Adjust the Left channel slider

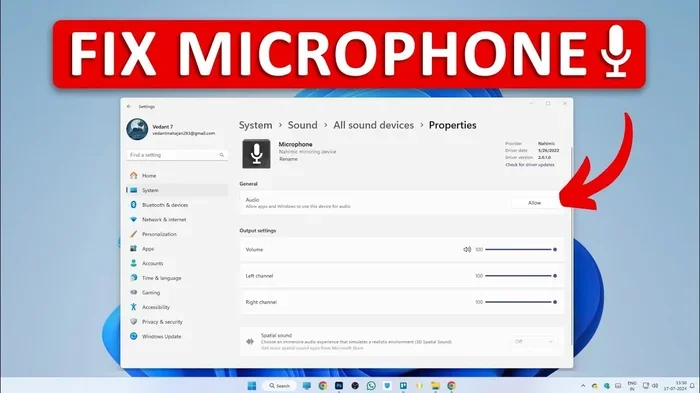[520, 276]
